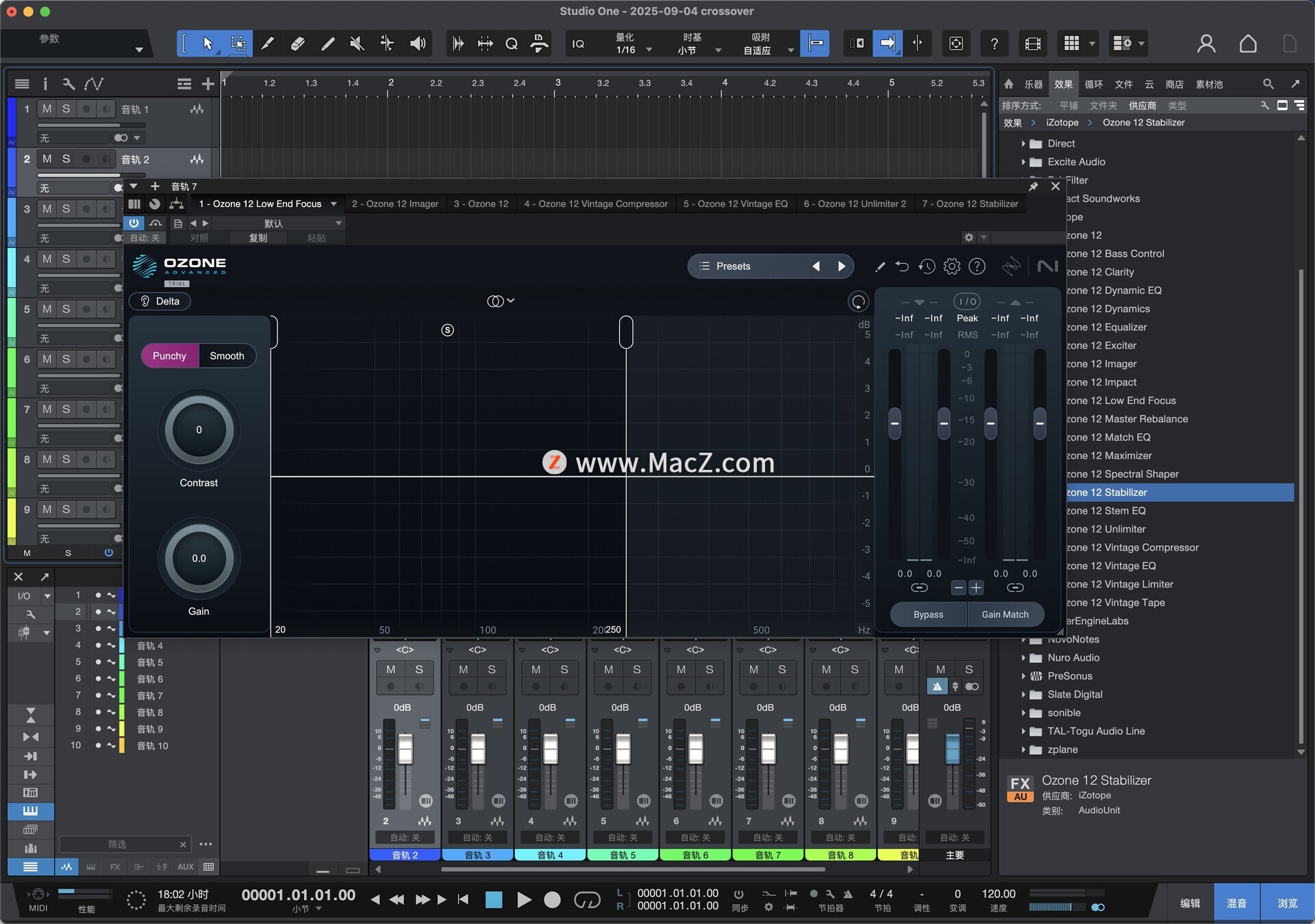Click the Ozone pencil edit icon
1315x924 pixels.
point(879,266)
